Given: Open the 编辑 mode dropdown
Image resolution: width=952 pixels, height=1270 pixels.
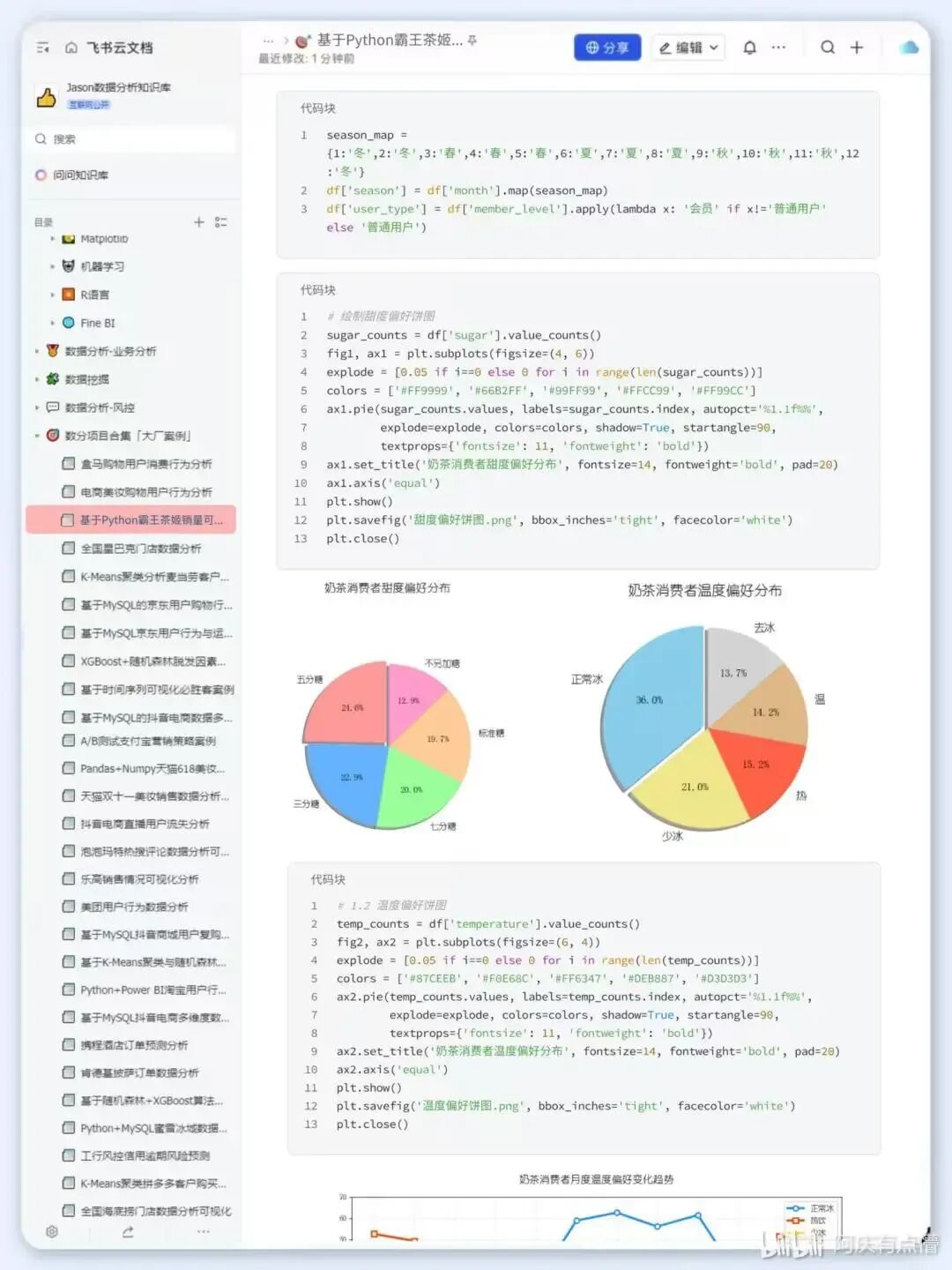Looking at the screenshot, I should point(688,48).
